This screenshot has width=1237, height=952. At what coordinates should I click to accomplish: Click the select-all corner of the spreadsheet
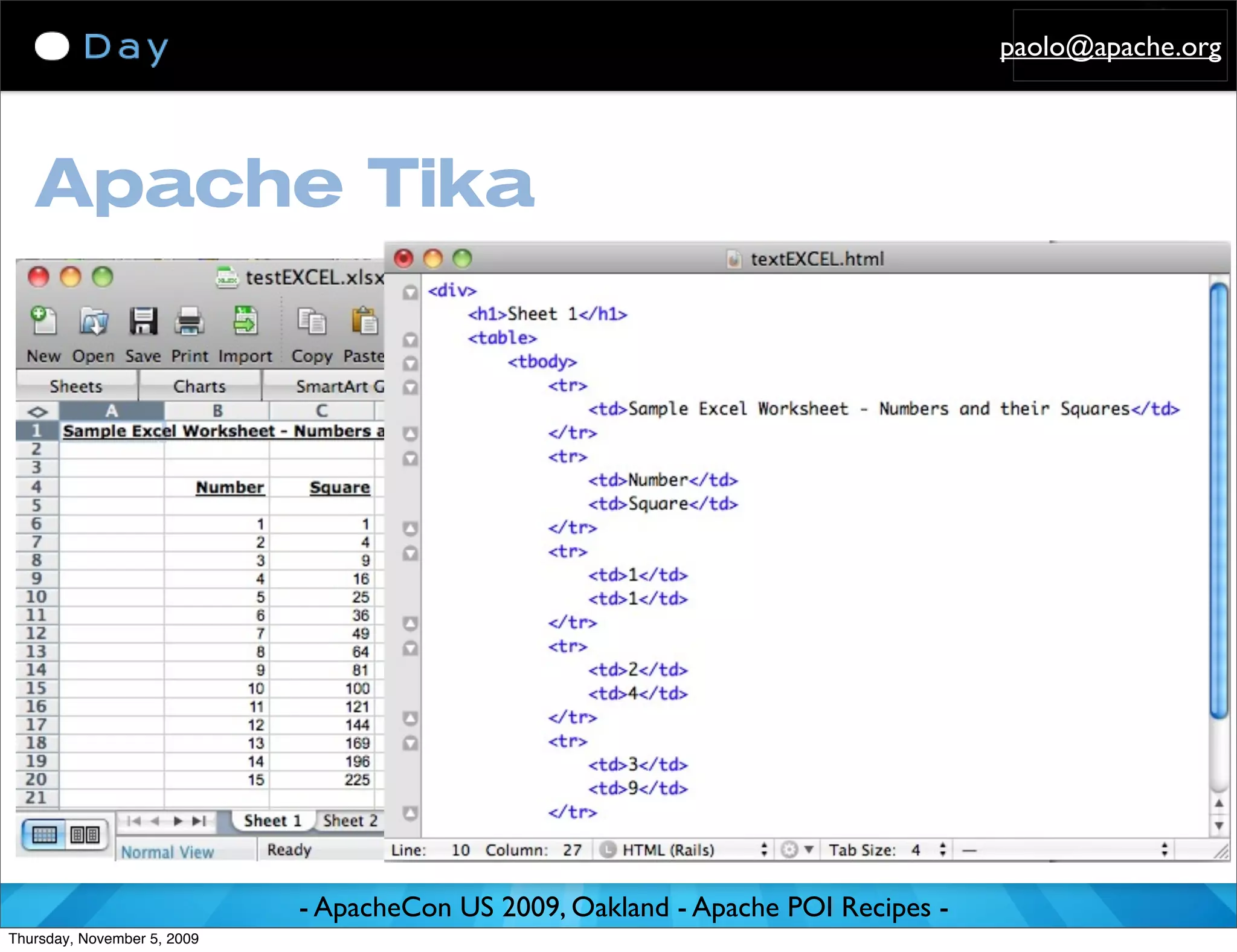point(37,411)
